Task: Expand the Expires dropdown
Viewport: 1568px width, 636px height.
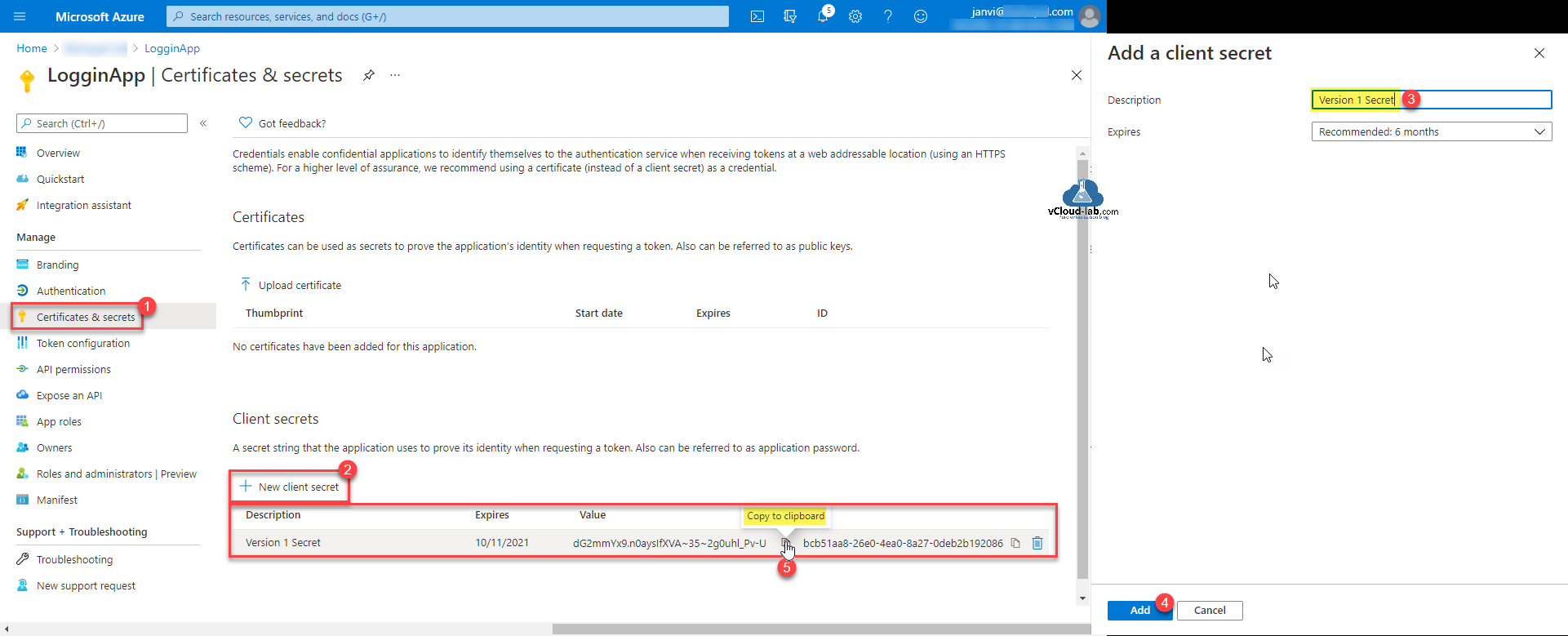Action: tap(1432, 131)
